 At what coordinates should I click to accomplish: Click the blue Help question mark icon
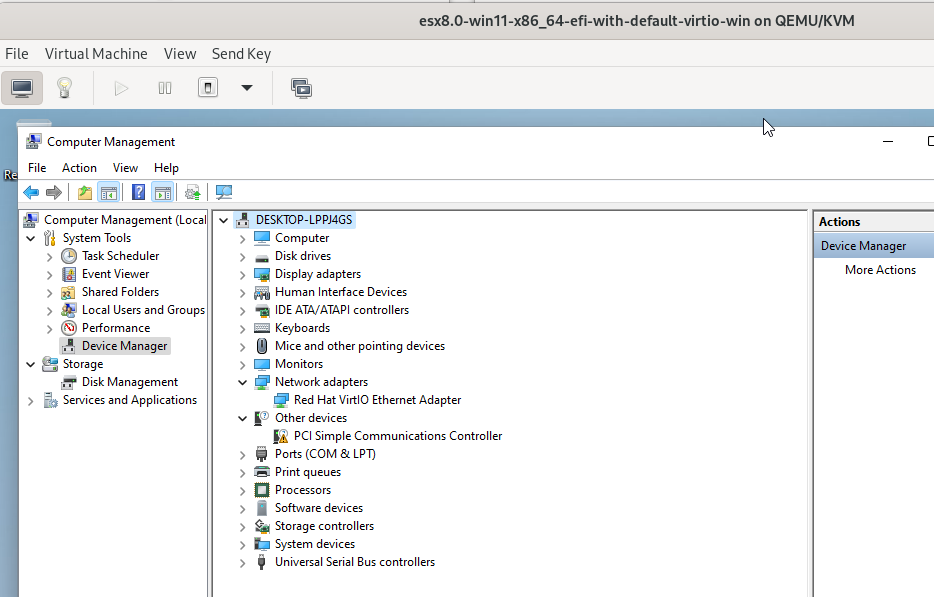click(x=138, y=192)
